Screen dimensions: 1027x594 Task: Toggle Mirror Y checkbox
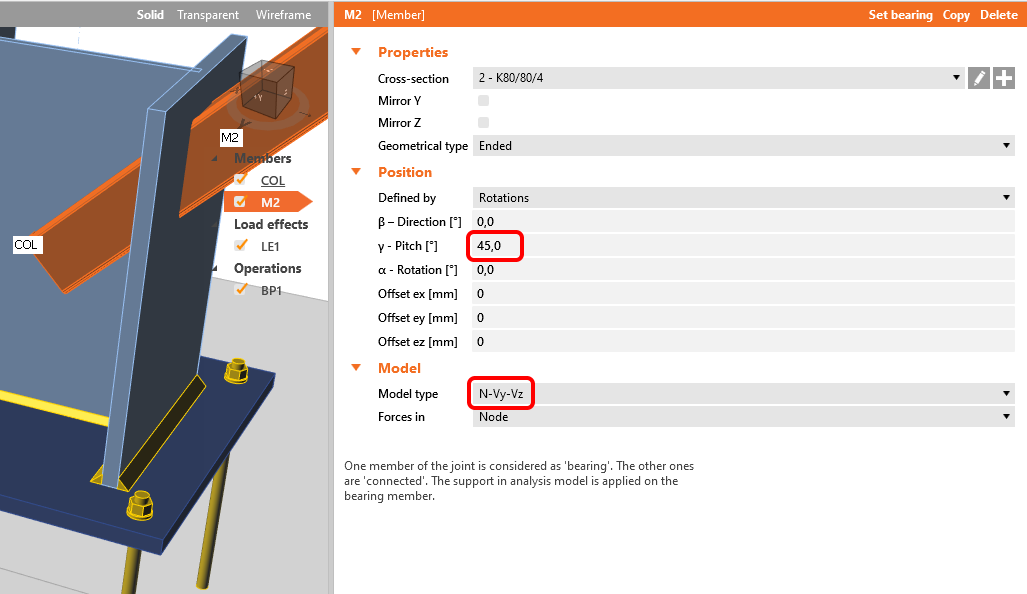(x=483, y=100)
